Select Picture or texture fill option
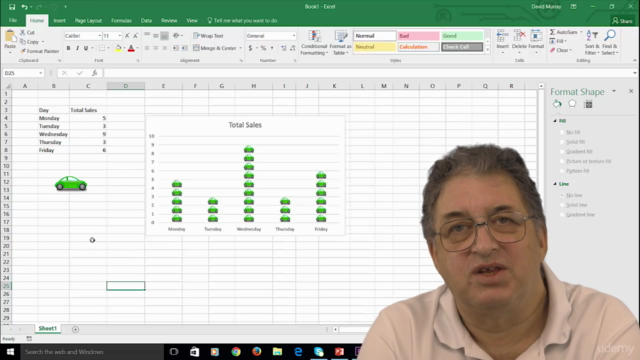The width and height of the screenshot is (640, 360). pos(562,161)
